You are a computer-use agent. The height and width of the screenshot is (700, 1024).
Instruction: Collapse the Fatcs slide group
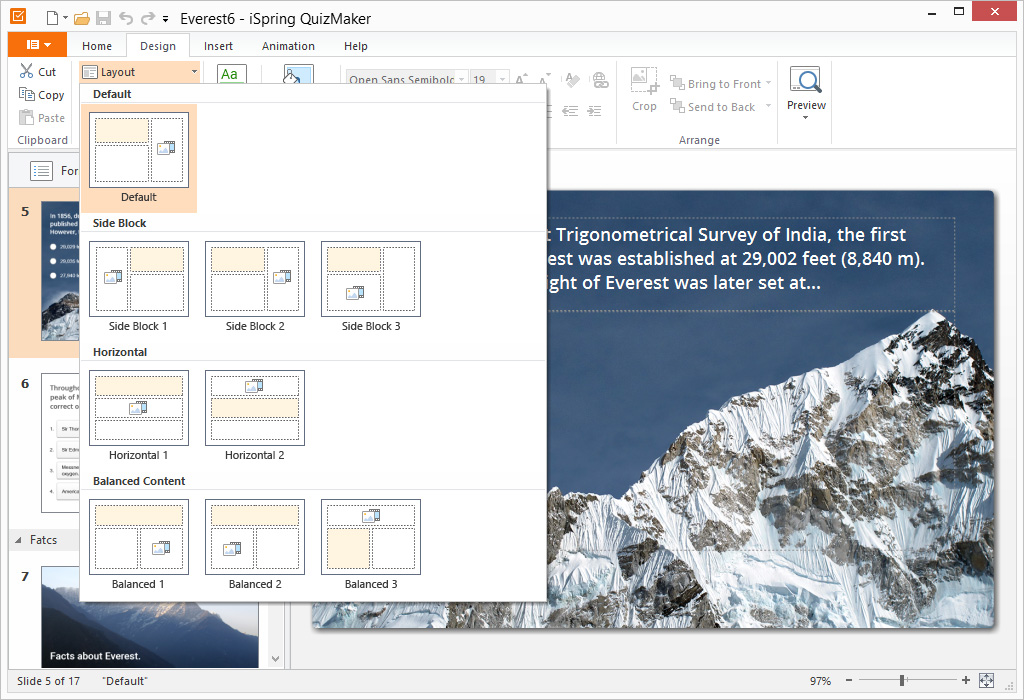(18, 540)
